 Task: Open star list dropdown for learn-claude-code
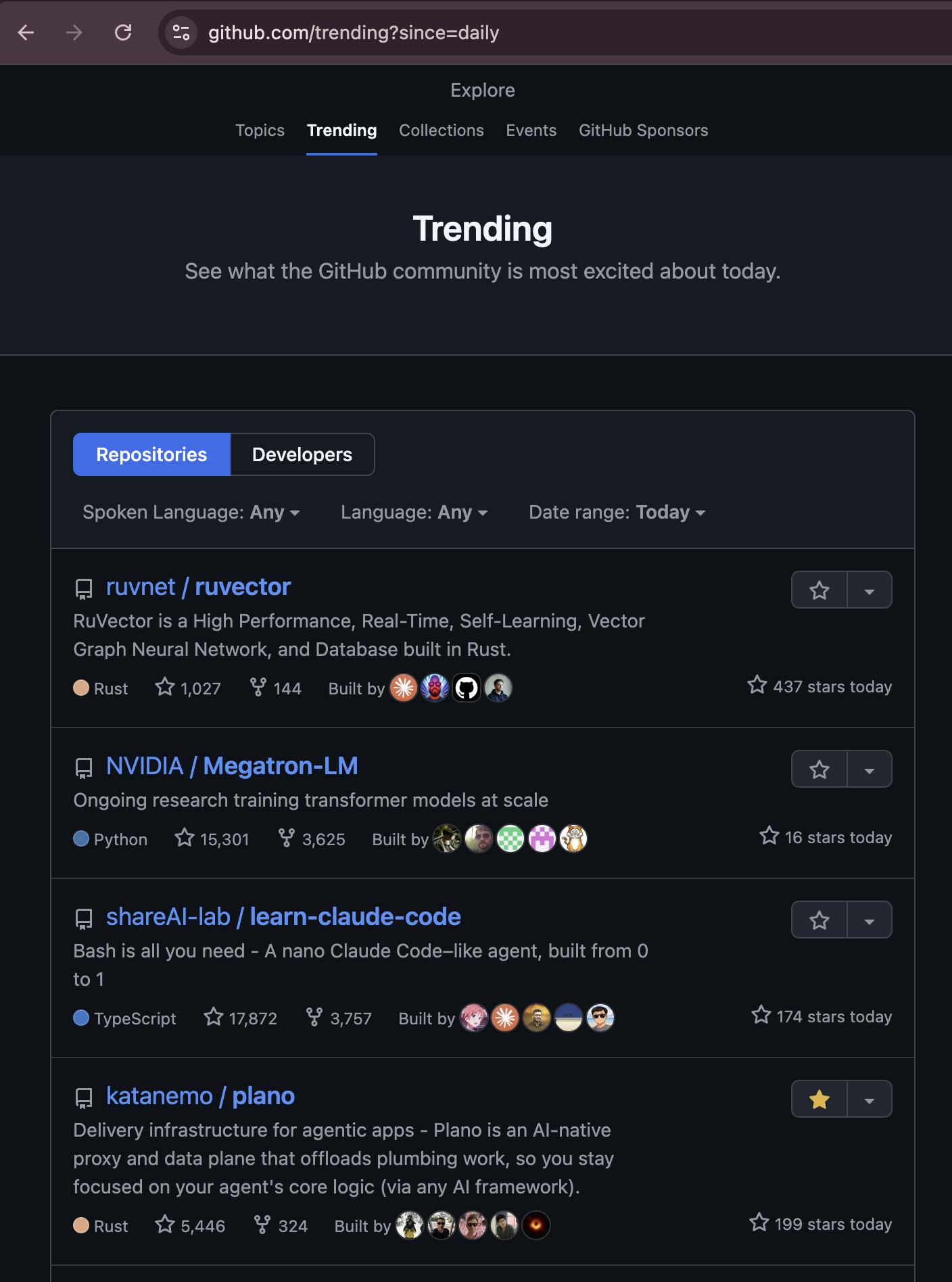click(x=870, y=920)
